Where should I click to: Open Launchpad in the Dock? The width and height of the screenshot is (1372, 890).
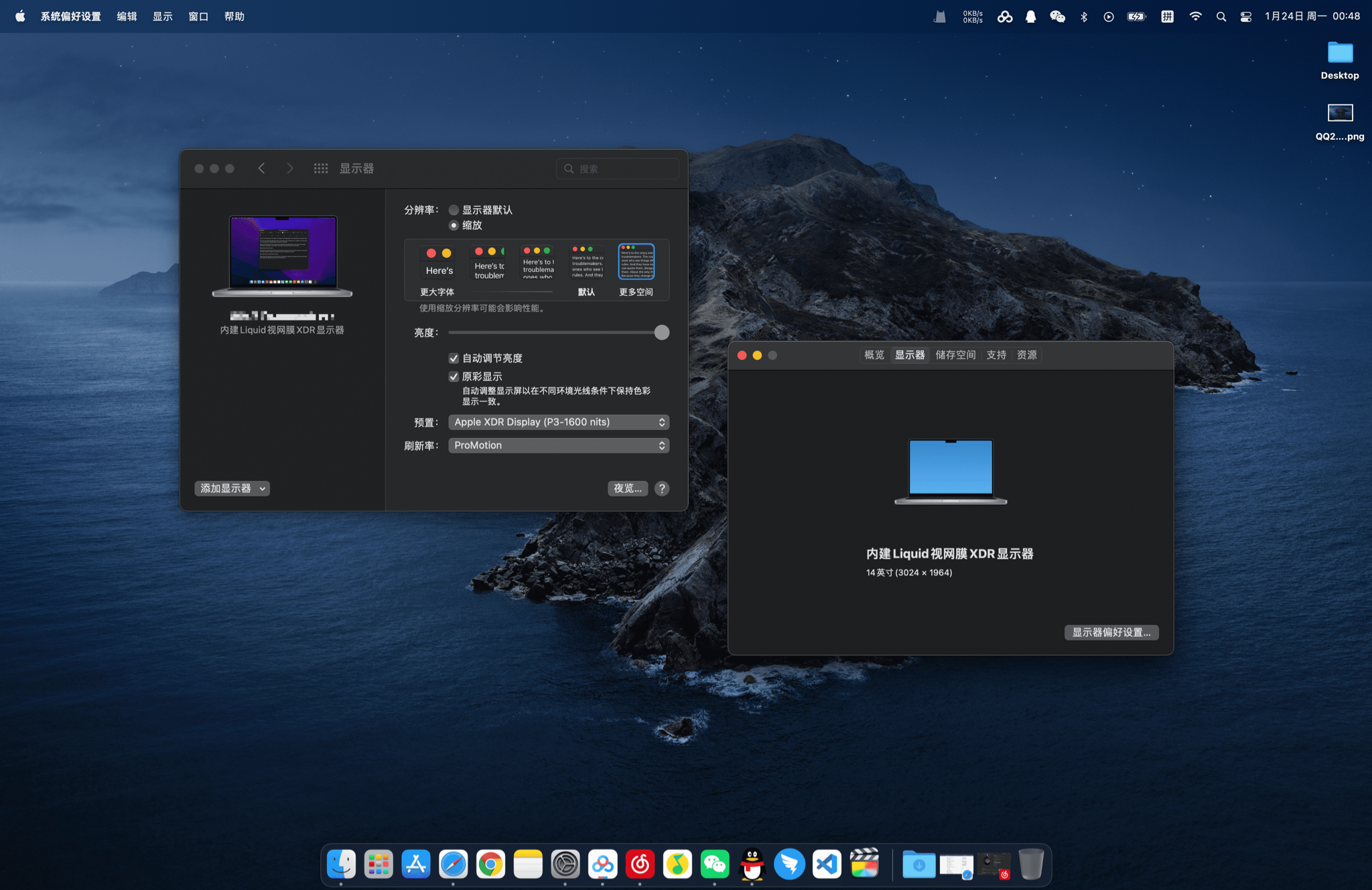(x=379, y=864)
